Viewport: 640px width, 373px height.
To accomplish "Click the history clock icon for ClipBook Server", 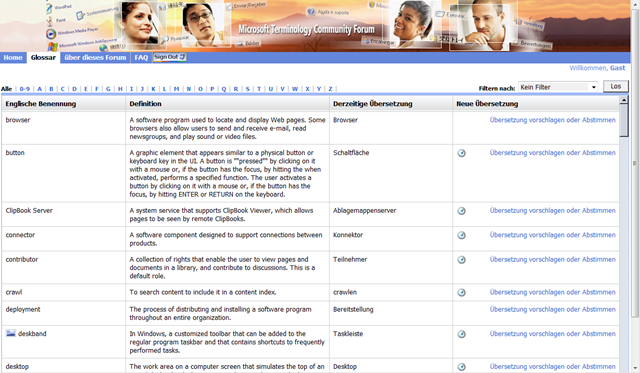I will 461,211.
